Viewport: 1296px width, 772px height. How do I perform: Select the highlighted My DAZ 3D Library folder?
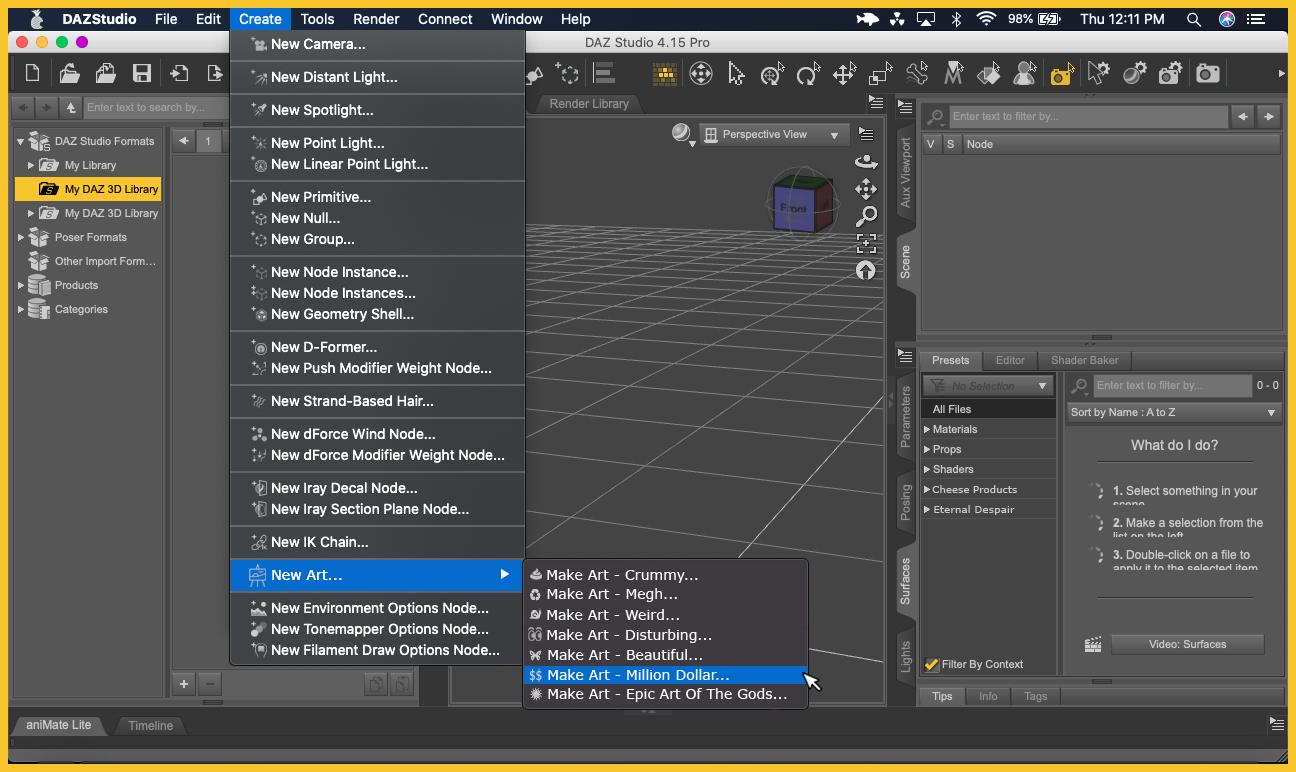tap(88, 189)
